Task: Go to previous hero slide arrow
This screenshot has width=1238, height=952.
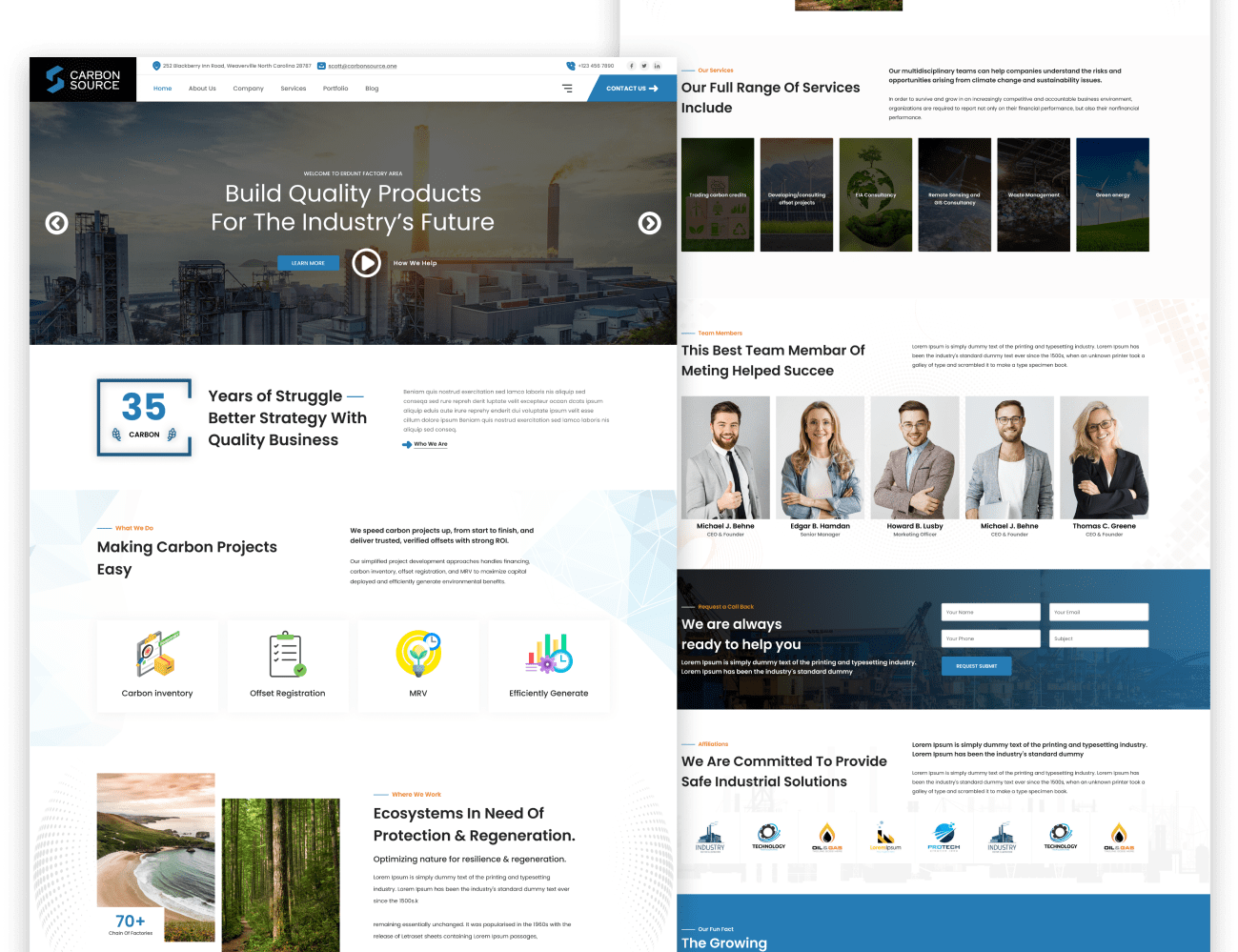Action: tap(57, 223)
